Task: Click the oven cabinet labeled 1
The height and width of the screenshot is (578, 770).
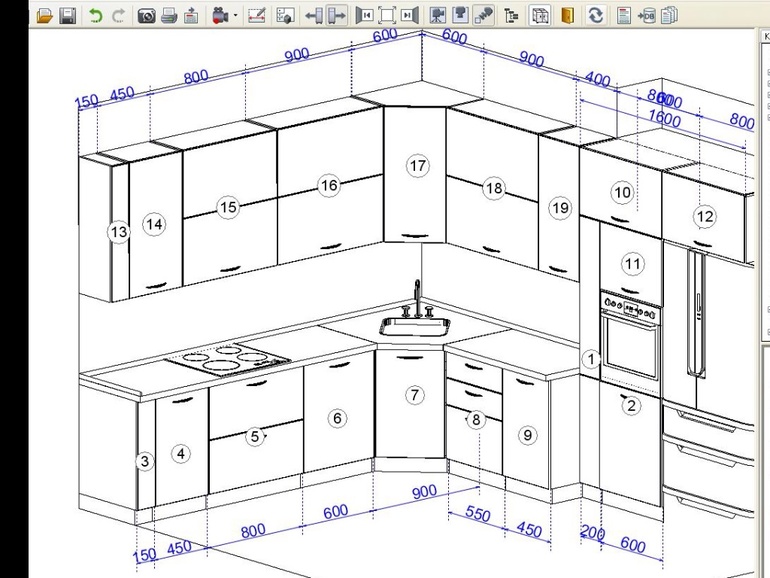Action: click(591, 358)
